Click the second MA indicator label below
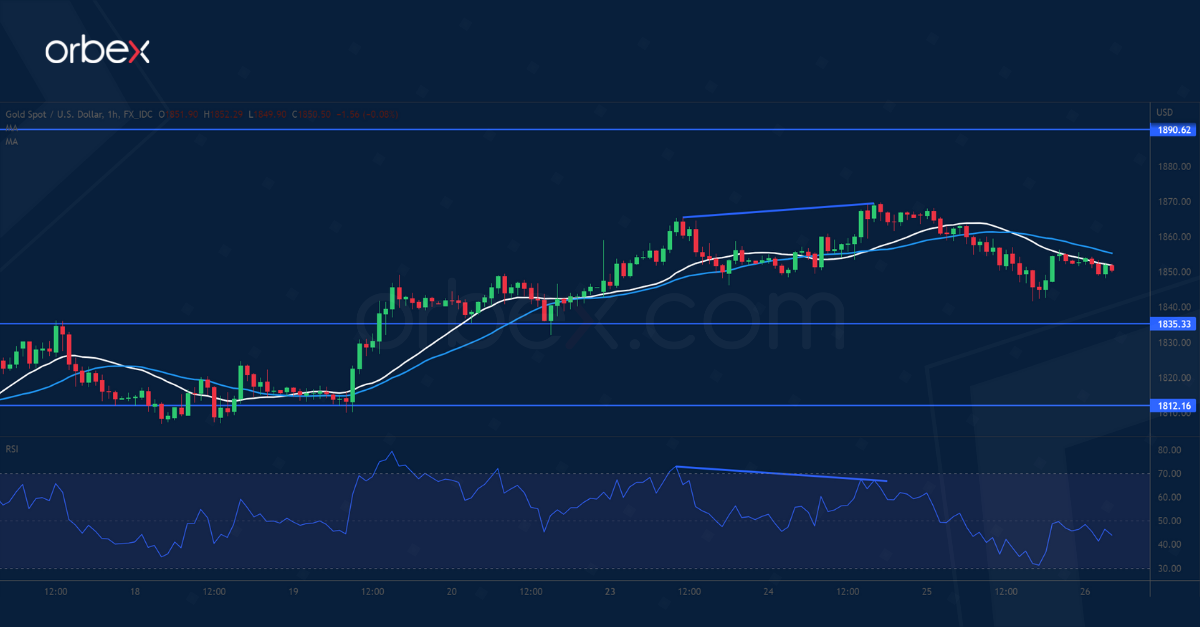 [x=11, y=141]
